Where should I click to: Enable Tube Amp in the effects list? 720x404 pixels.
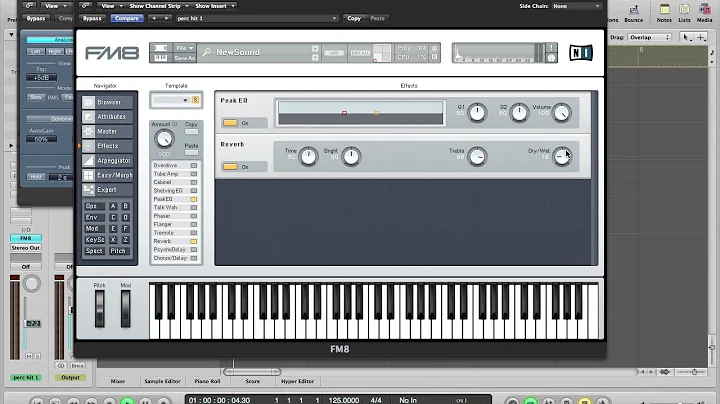pyautogui.click(x=194, y=174)
